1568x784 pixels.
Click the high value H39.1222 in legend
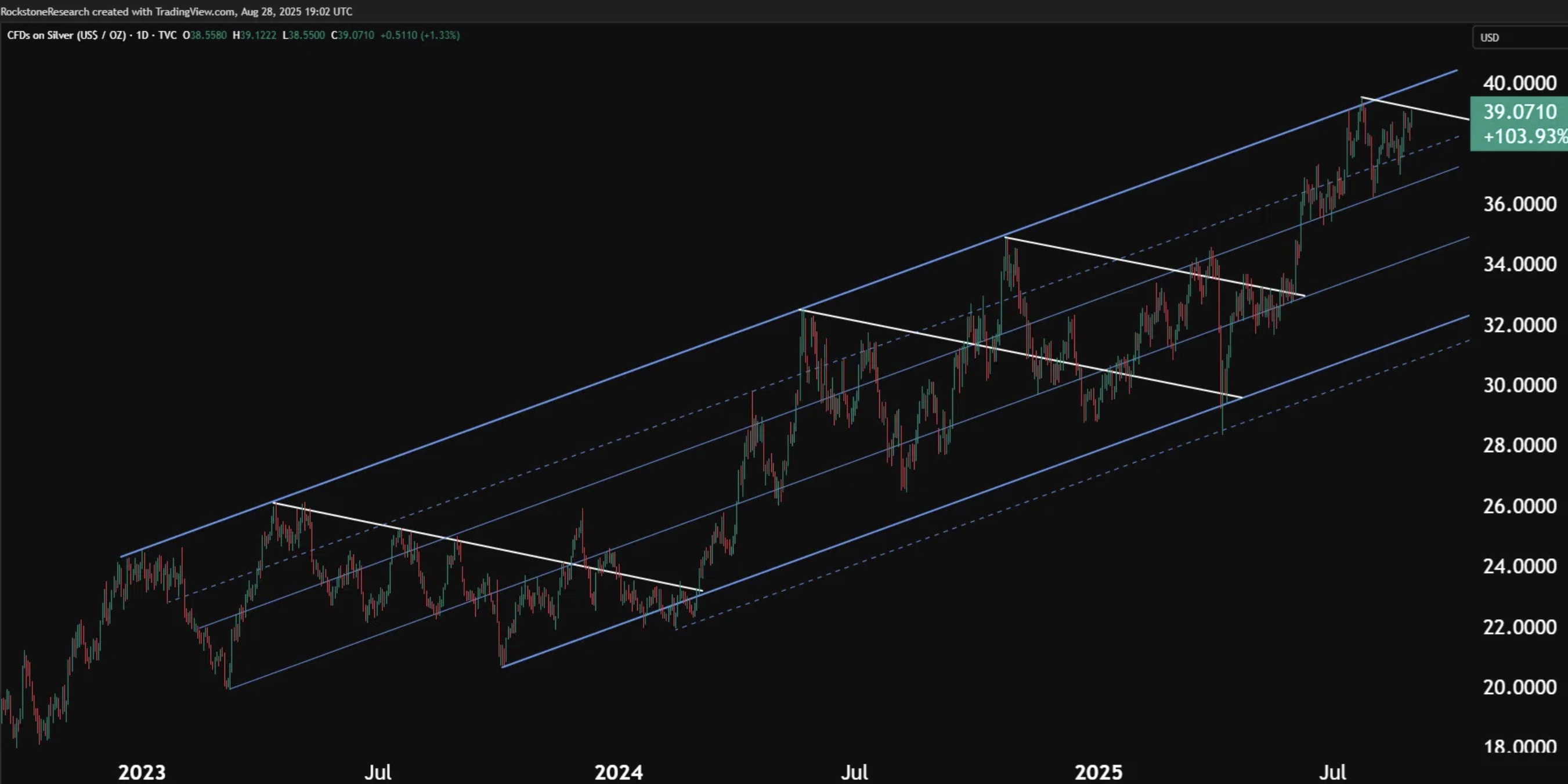(x=254, y=35)
